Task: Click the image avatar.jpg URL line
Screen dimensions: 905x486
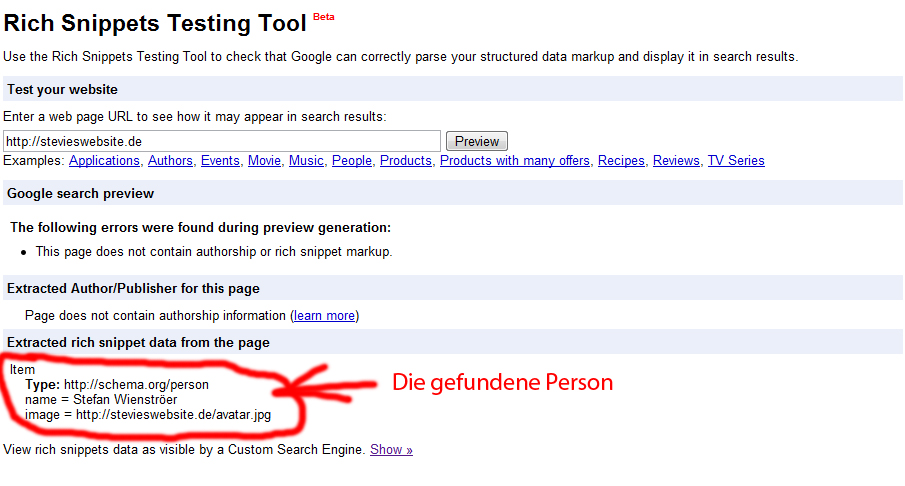Action: coord(148,414)
